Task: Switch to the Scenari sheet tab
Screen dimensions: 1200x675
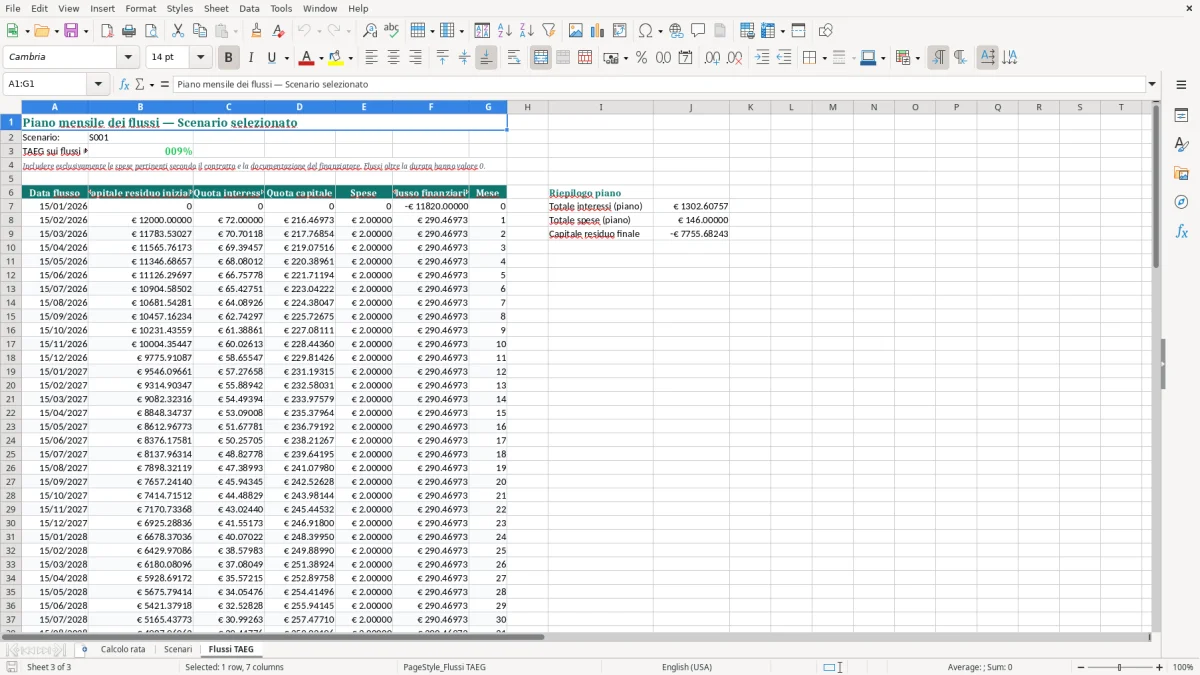Action: (178, 649)
